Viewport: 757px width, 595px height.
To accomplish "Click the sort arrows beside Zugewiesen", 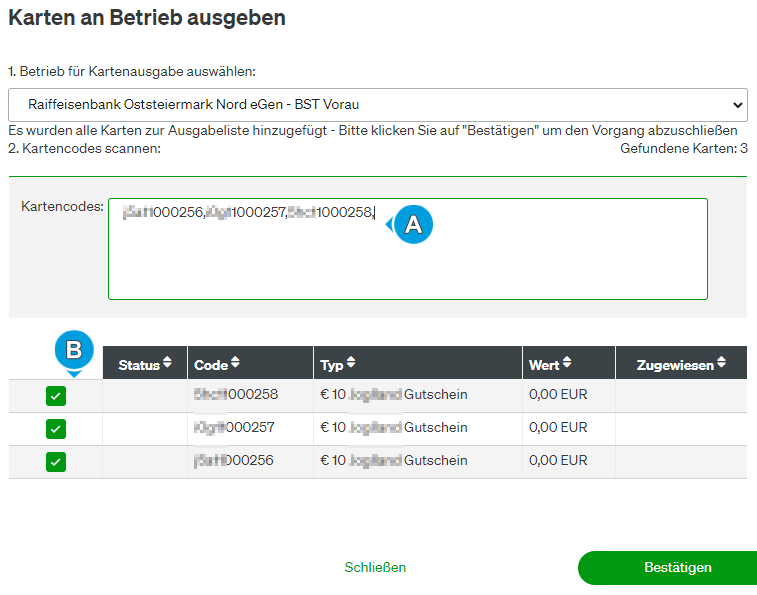I will point(721,362).
